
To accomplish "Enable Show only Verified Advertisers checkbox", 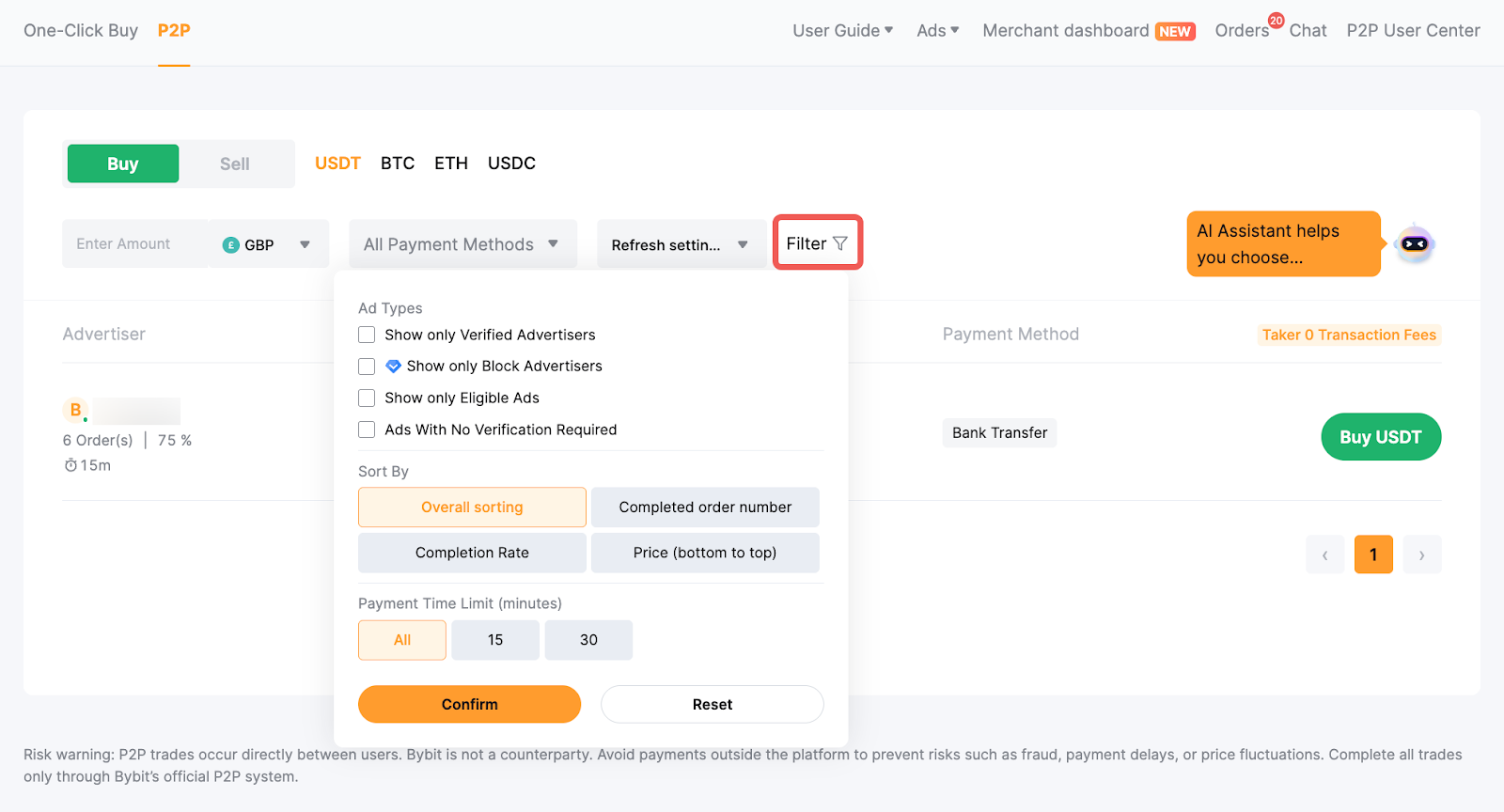I will pyautogui.click(x=367, y=335).
